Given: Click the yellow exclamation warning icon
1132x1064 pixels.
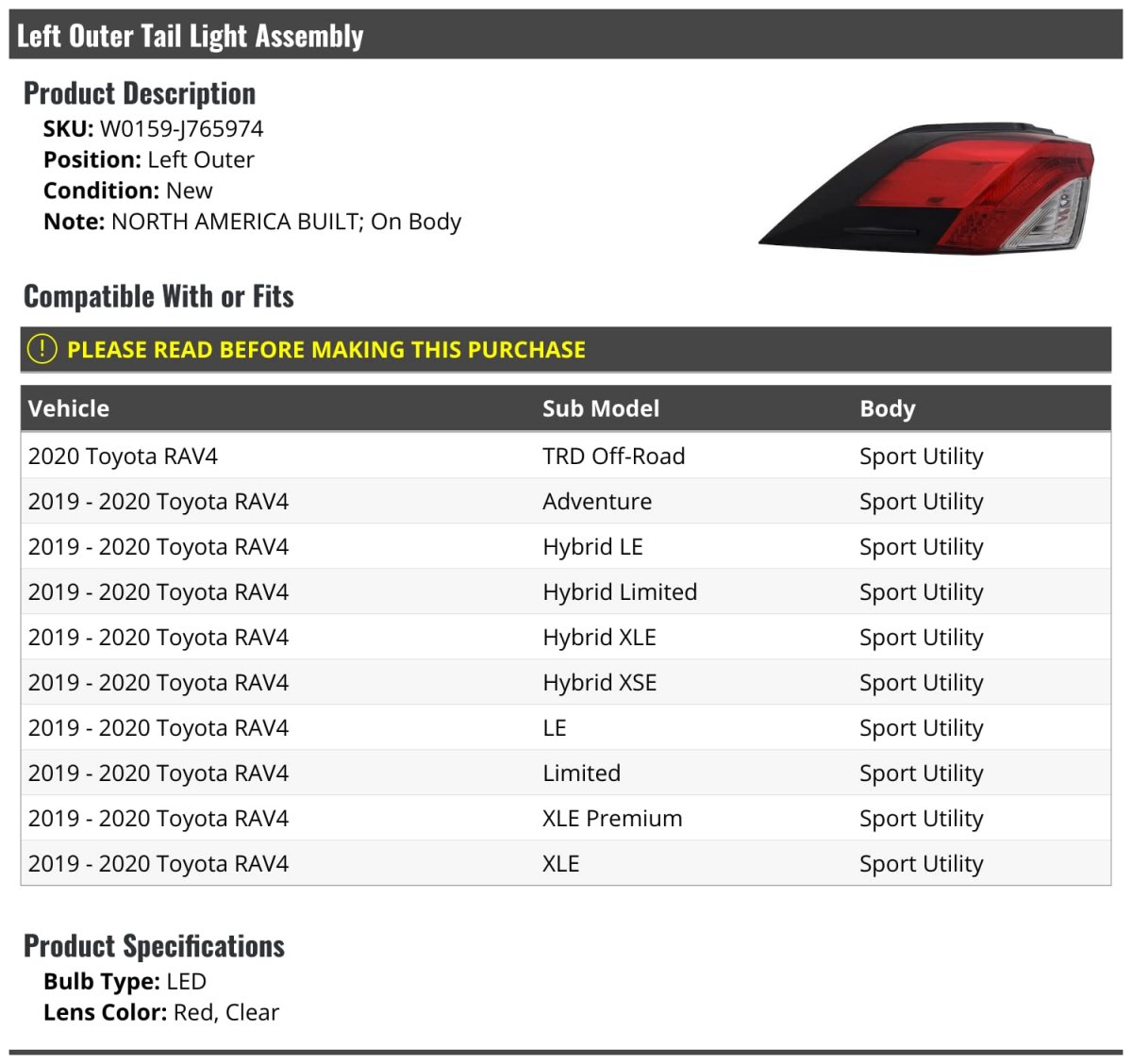Looking at the screenshot, I should click(42, 349).
